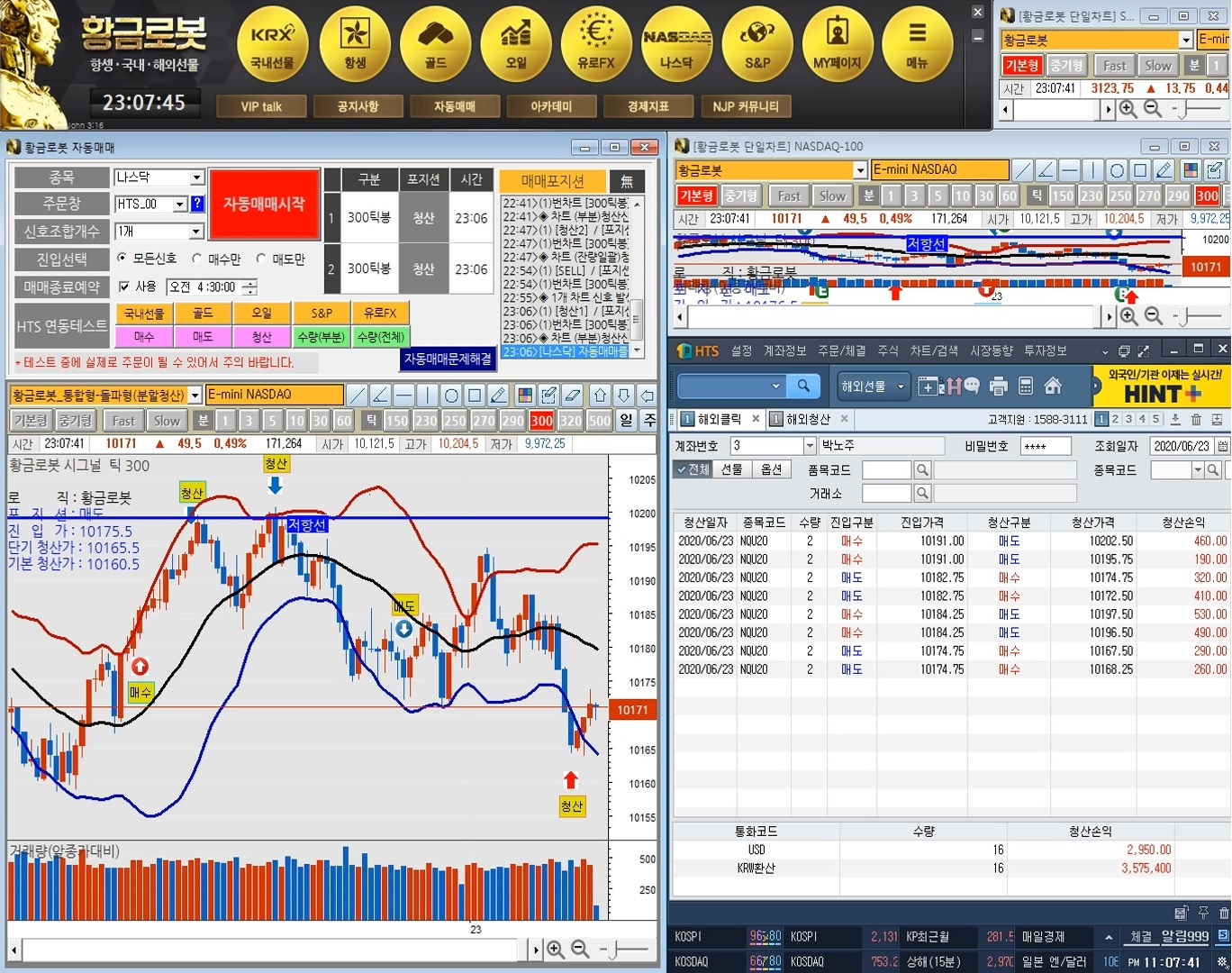The height and width of the screenshot is (973, 1232).
Task: Toggle the 전체 filter in HTS
Action: 693,469
